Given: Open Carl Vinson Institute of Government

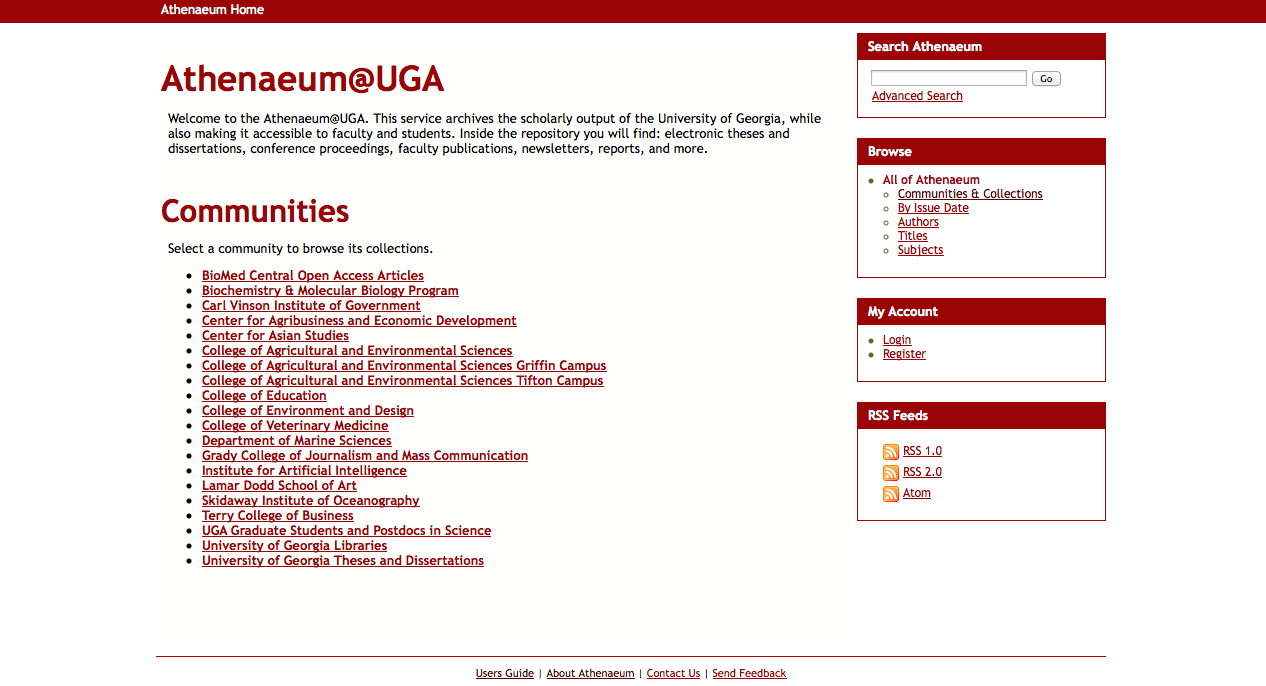Looking at the screenshot, I should click(x=311, y=306).
